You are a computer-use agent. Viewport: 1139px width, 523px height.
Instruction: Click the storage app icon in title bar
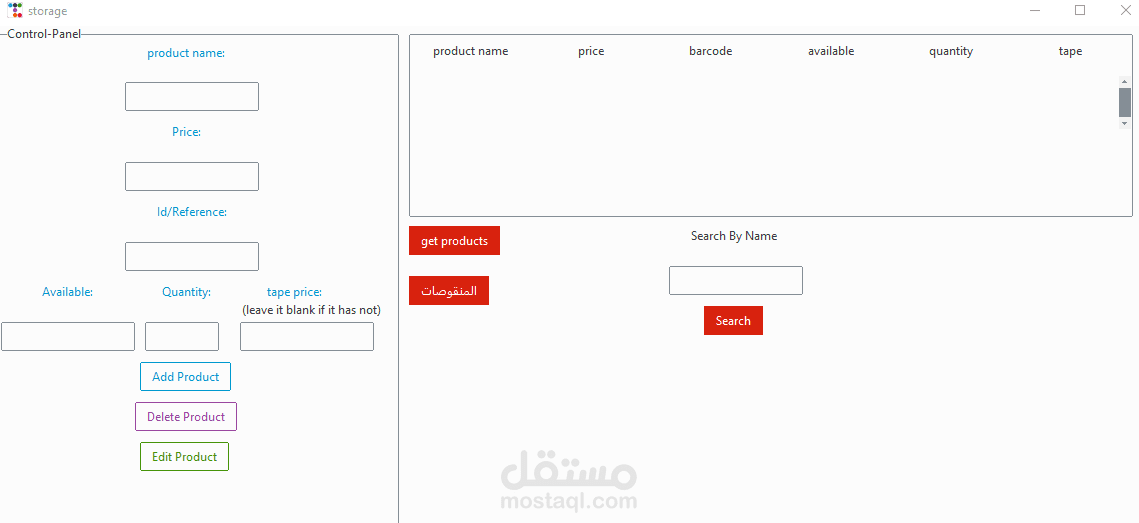tap(15, 10)
